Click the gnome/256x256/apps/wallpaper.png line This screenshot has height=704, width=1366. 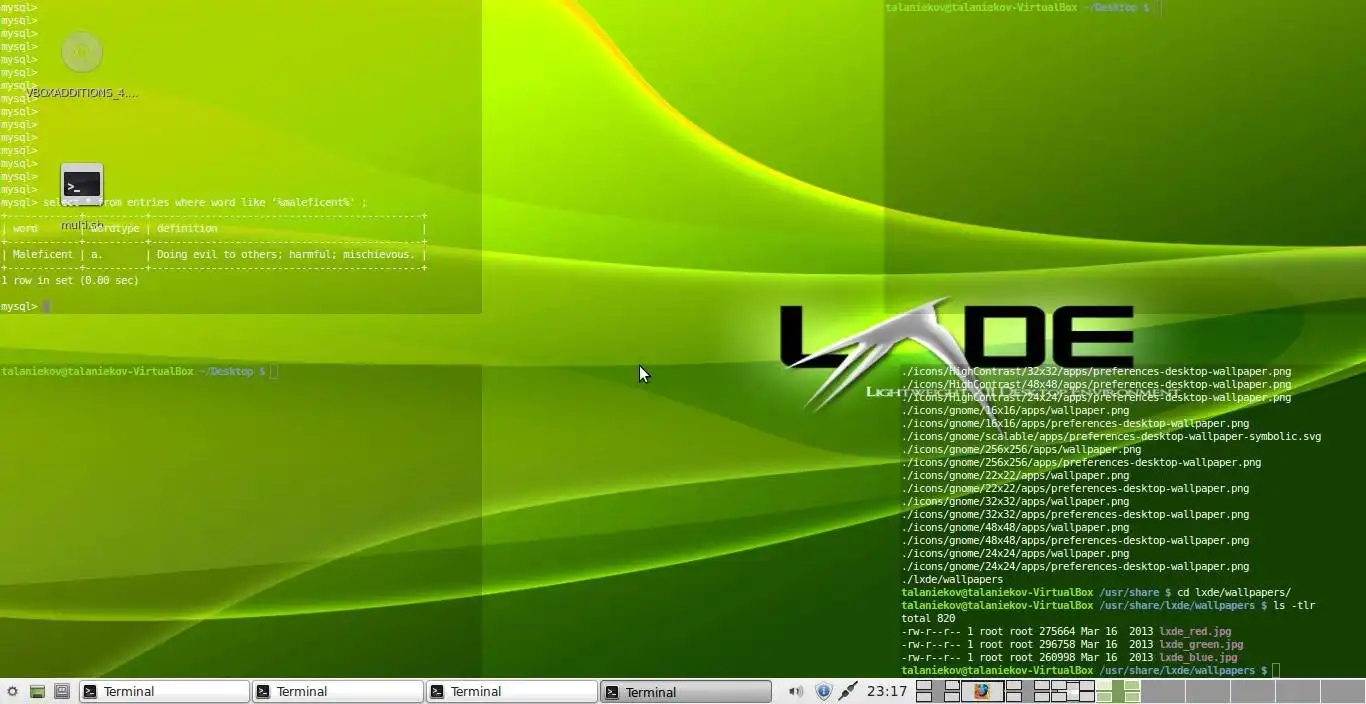tap(1021, 449)
